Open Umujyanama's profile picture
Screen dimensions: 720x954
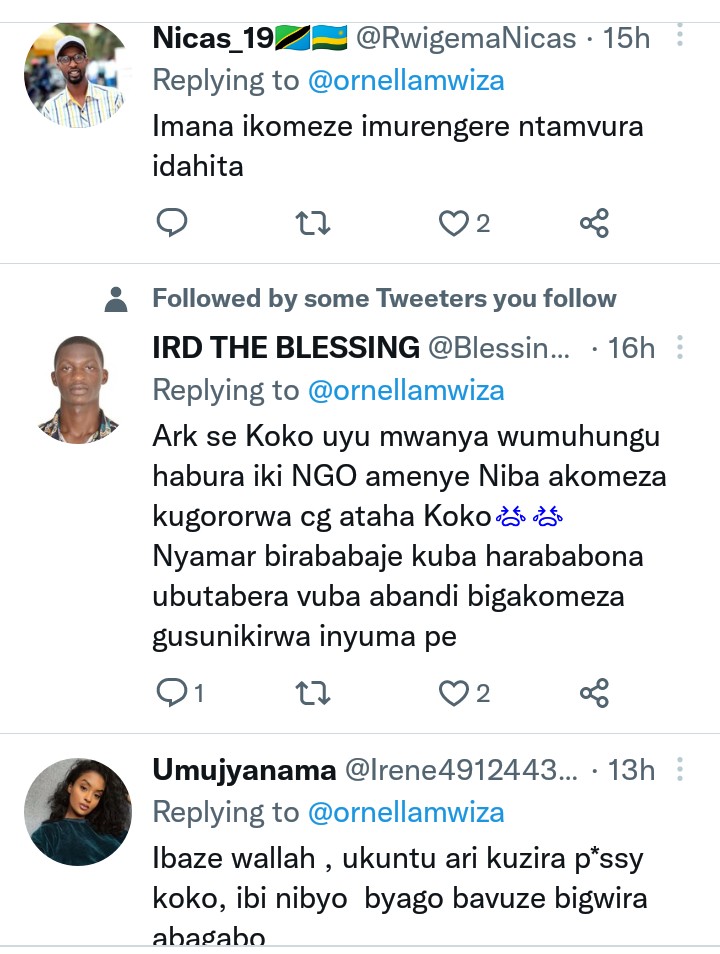[77, 811]
